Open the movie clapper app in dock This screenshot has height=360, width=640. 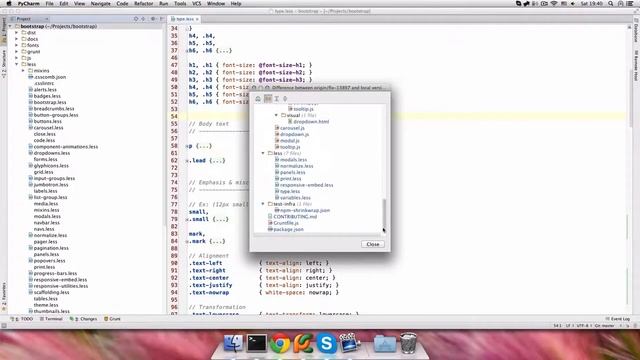[x=350, y=342]
